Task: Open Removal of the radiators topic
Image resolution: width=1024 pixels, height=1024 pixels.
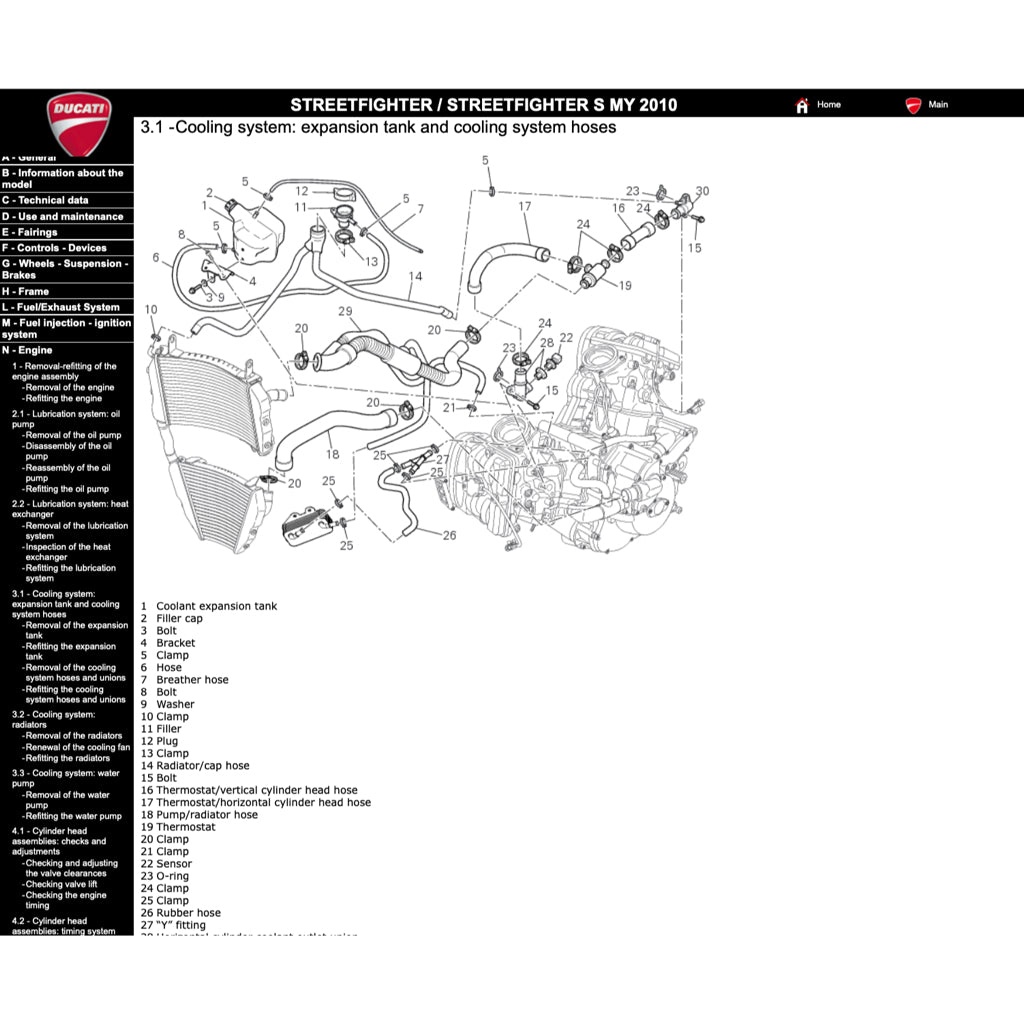Action: tap(74, 735)
